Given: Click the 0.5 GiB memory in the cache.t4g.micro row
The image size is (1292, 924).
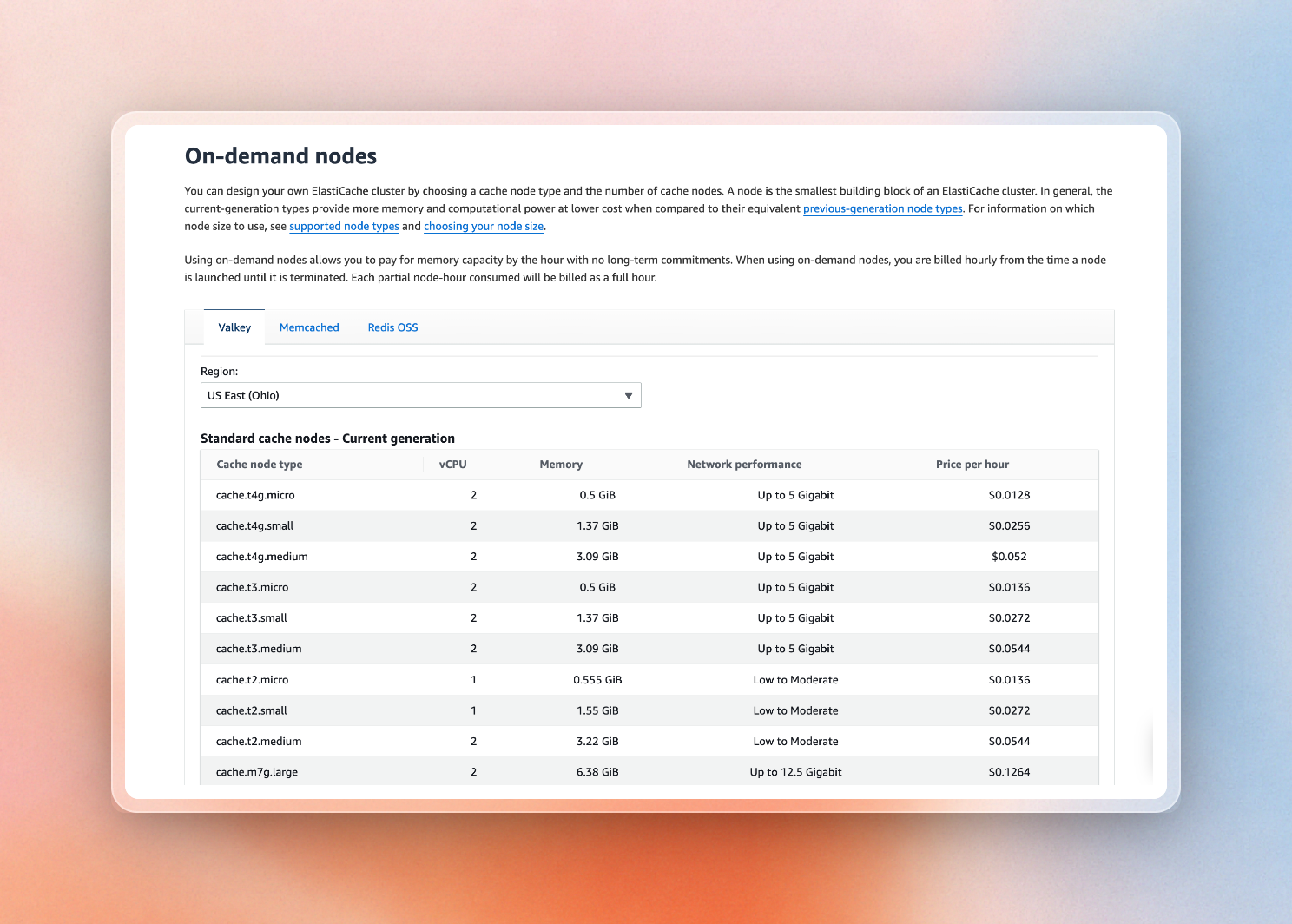Looking at the screenshot, I should 597,495.
